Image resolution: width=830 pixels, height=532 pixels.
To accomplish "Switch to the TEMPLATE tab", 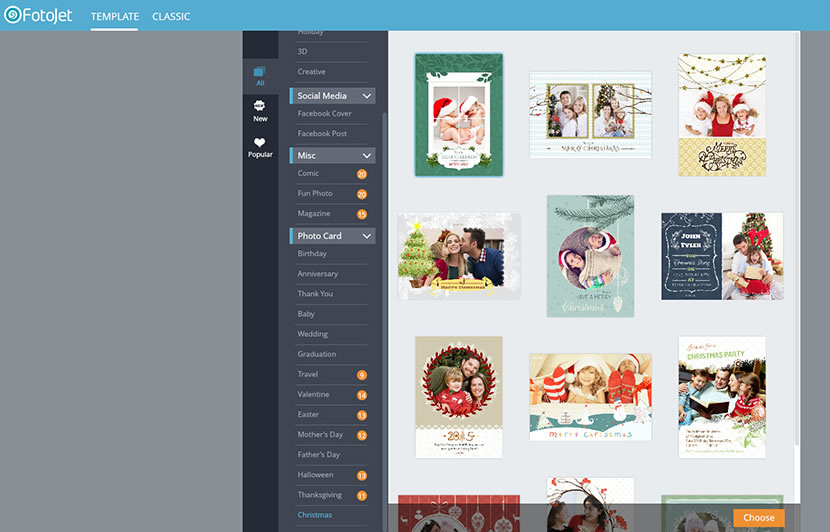I will pyautogui.click(x=115, y=16).
